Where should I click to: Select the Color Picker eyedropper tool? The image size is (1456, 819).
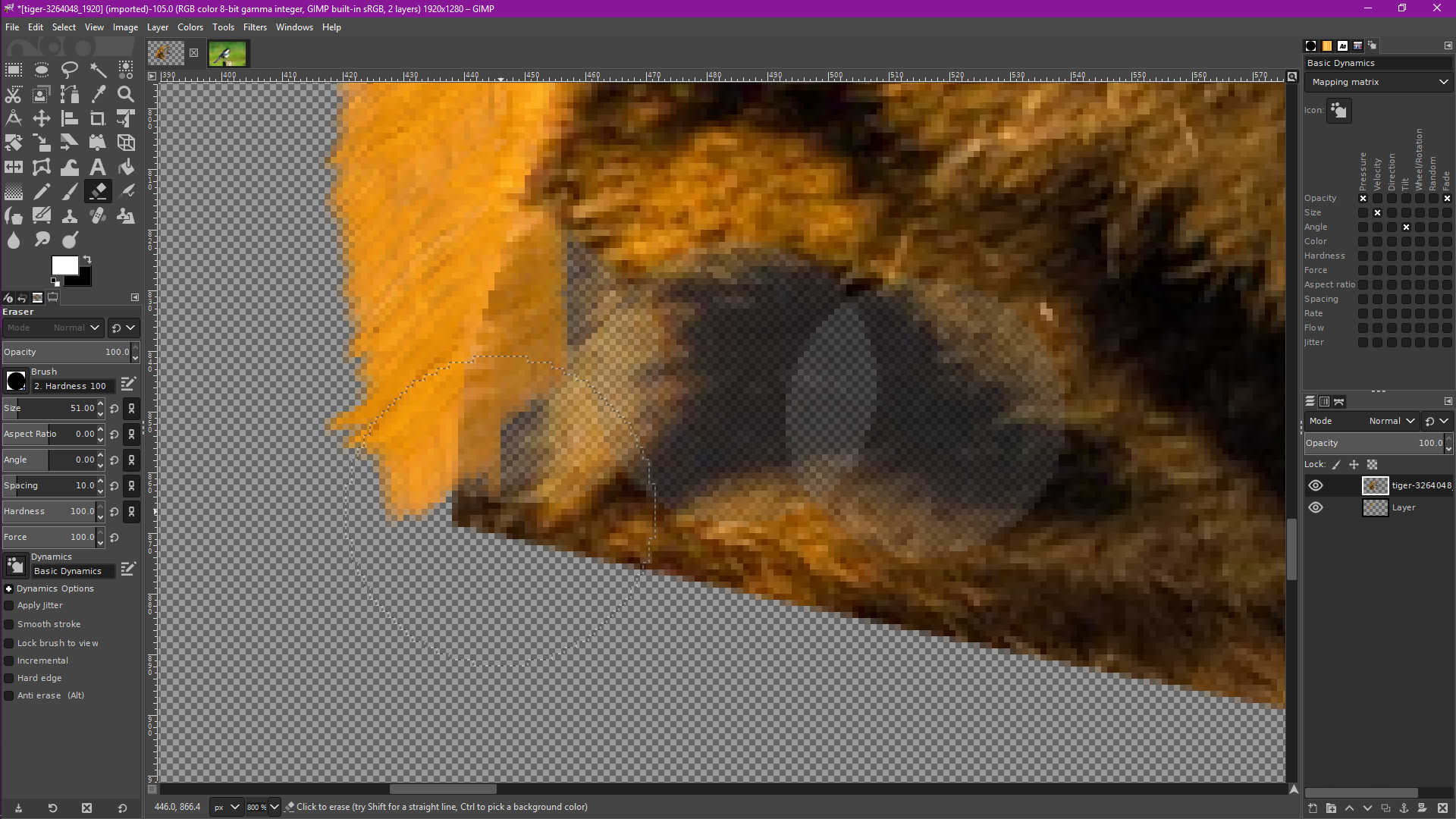click(x=98, y=94)
